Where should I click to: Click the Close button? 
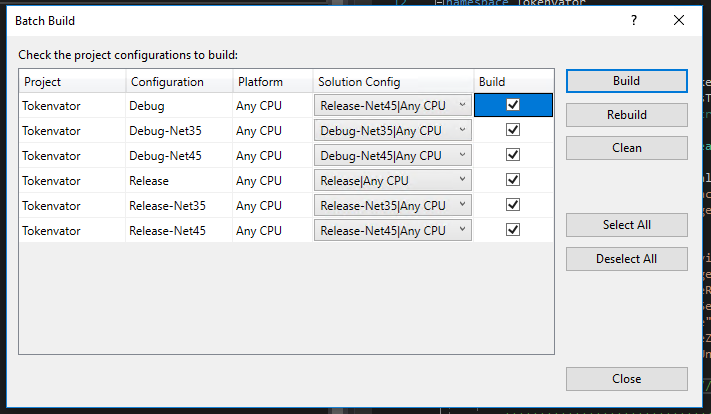[x=627, y=379]
